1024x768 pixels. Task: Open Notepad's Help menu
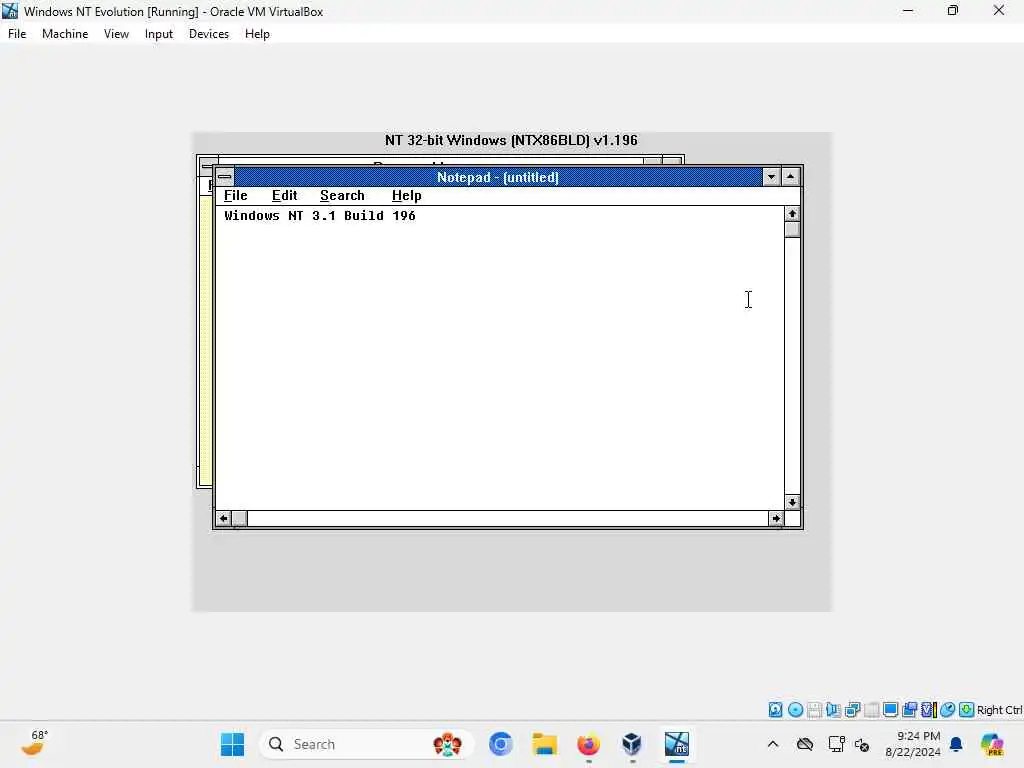(406, 196)
